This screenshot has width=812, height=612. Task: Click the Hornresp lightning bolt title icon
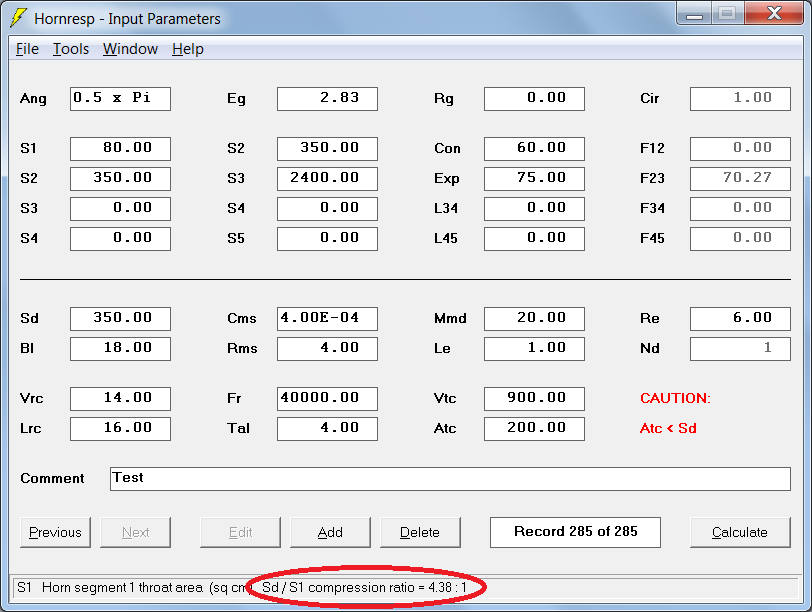coord(18,18)
